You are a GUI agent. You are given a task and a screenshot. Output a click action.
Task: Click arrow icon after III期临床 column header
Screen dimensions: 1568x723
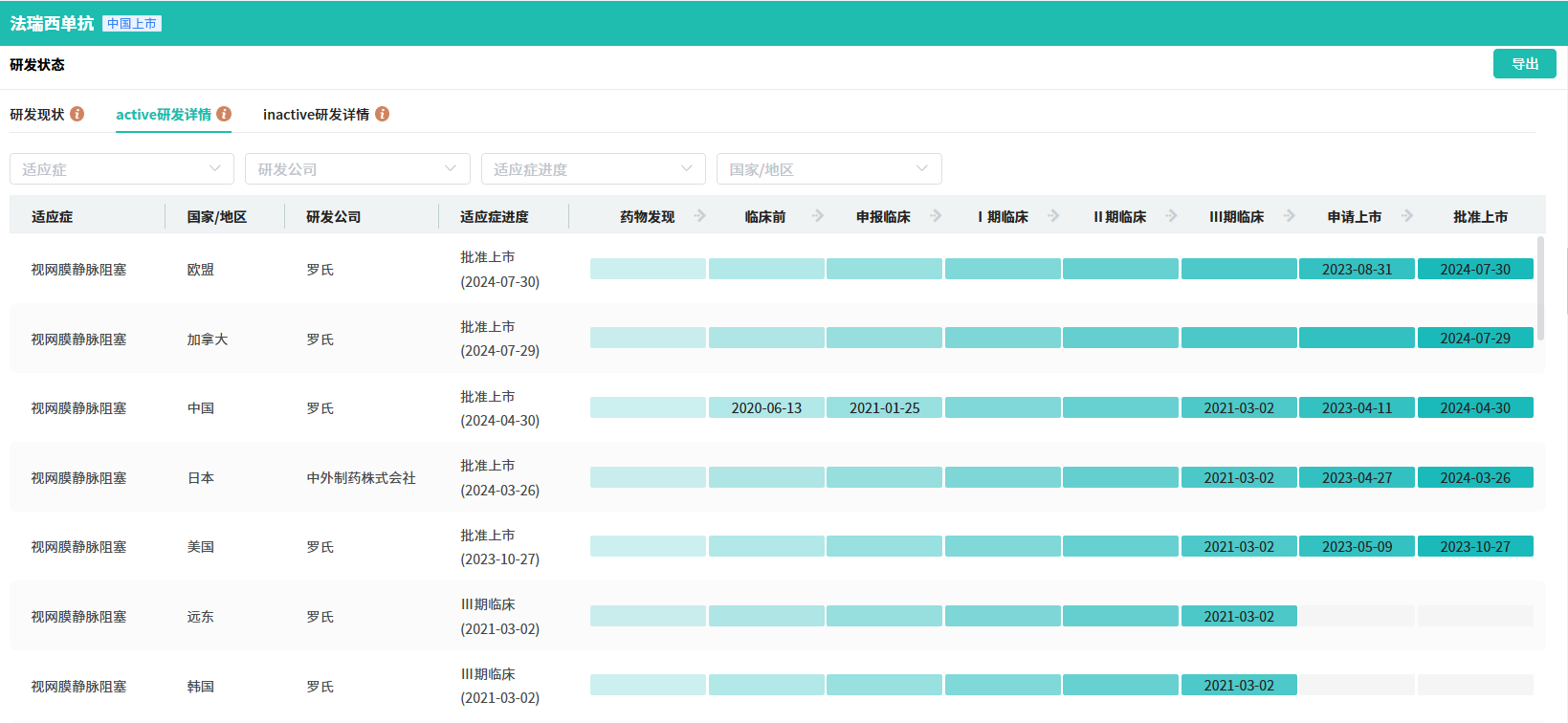(1290, 216)
